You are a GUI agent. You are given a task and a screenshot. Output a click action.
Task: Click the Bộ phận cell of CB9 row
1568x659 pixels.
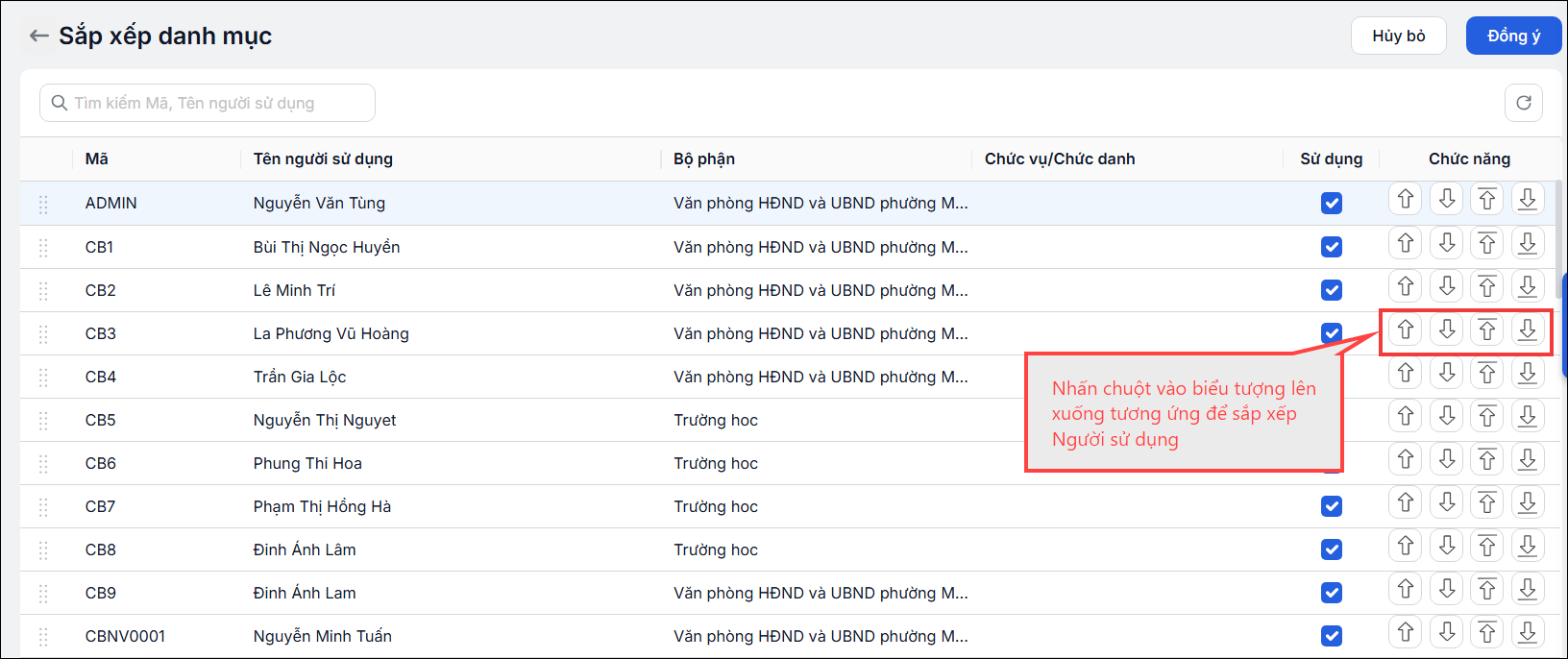821,593
